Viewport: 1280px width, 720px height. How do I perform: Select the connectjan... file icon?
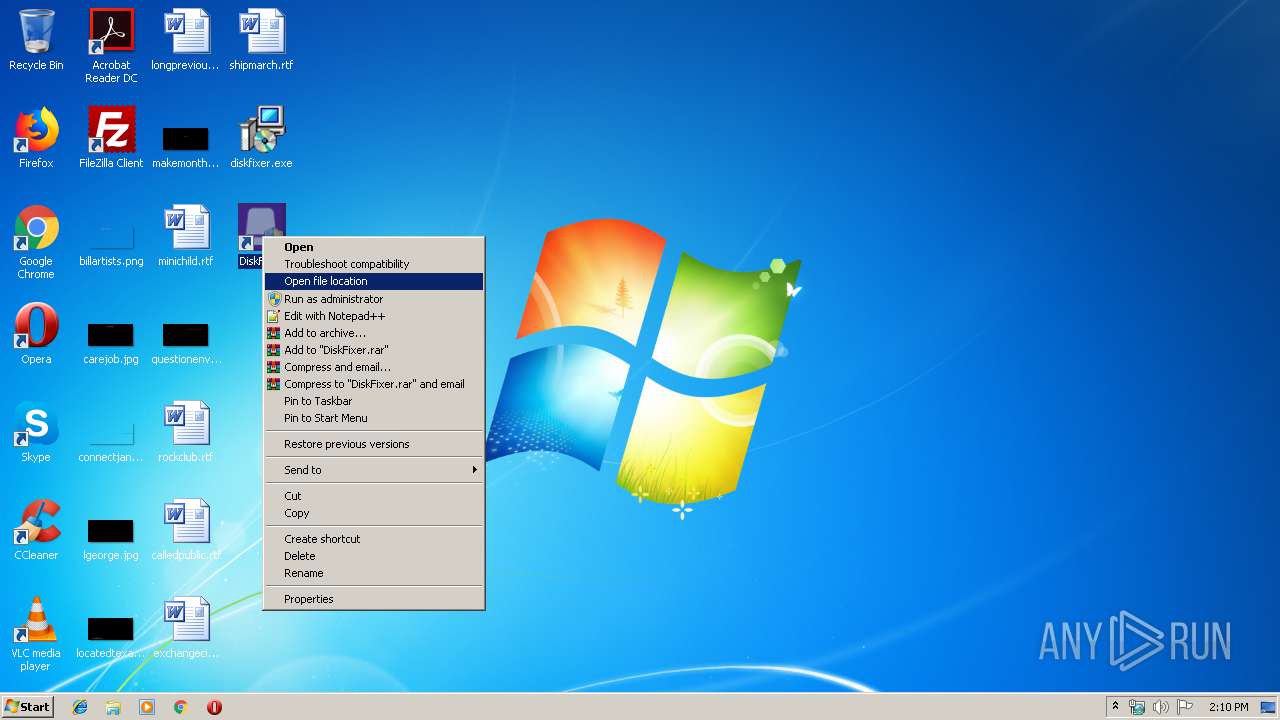[111, 441]
